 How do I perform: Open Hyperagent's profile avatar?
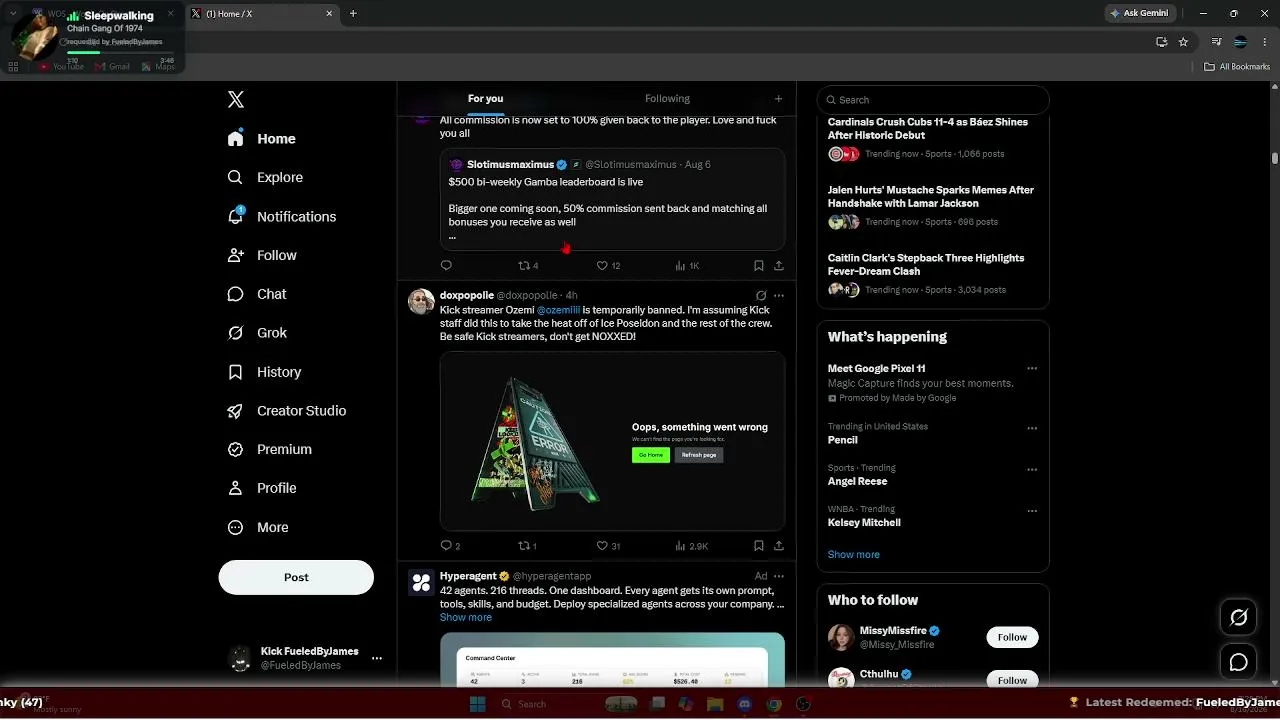[421, 582]
